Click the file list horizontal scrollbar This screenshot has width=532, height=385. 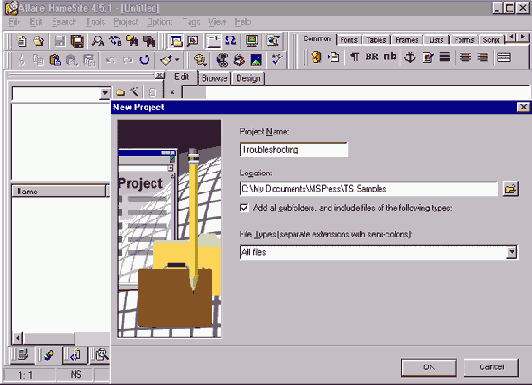pyautogui.click(x=61, y=338)
